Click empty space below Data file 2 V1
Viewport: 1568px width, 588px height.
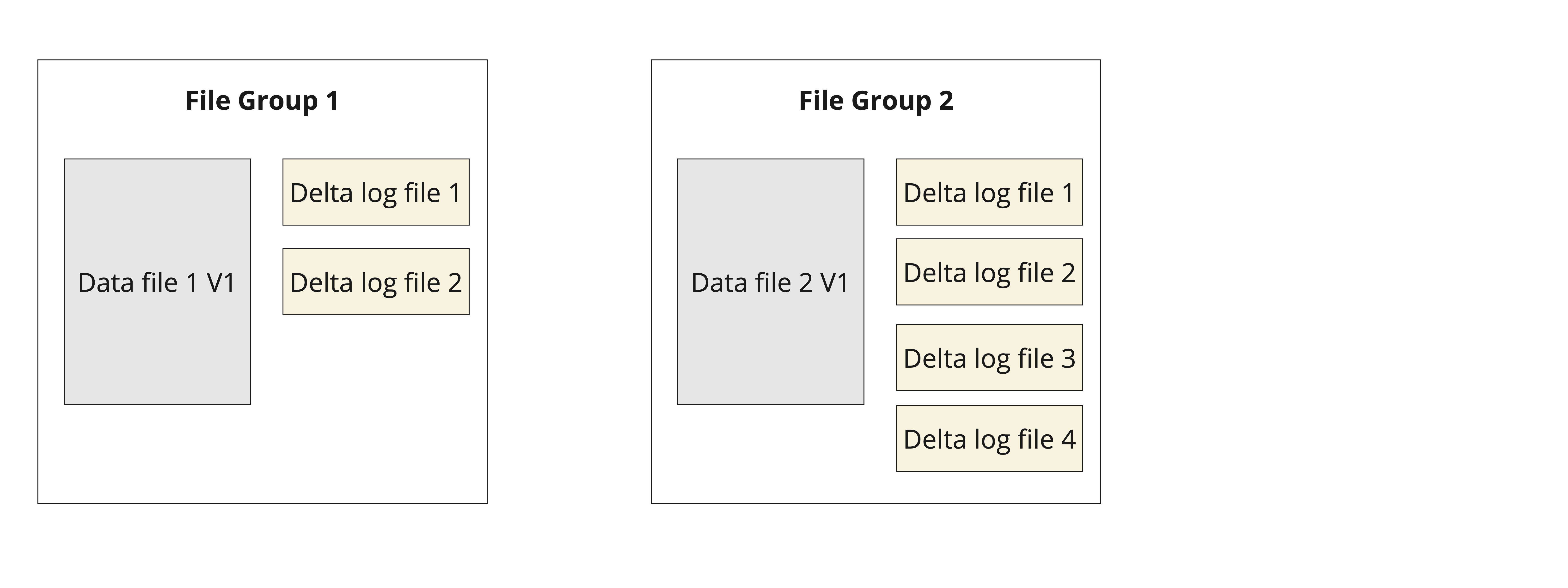tap(770, 453)
